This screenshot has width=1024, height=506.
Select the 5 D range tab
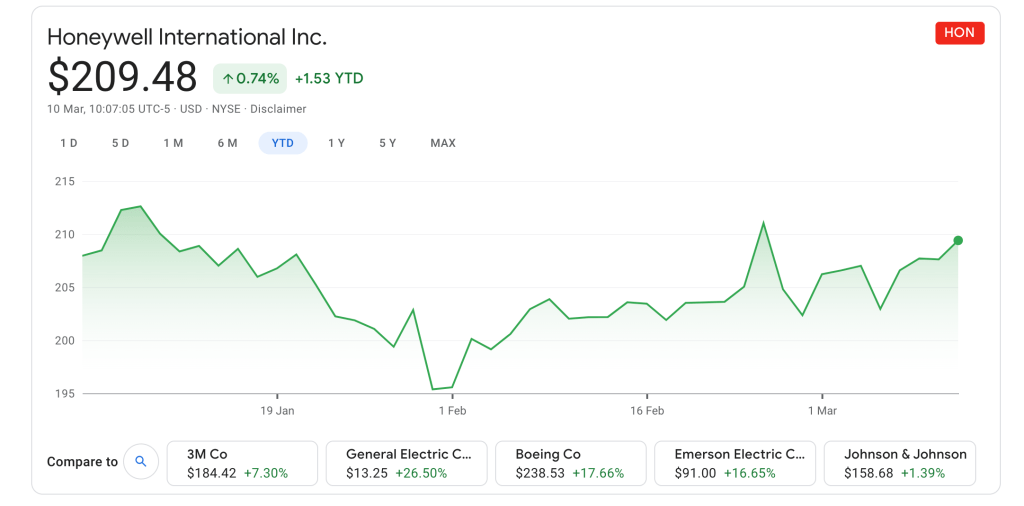121,143
